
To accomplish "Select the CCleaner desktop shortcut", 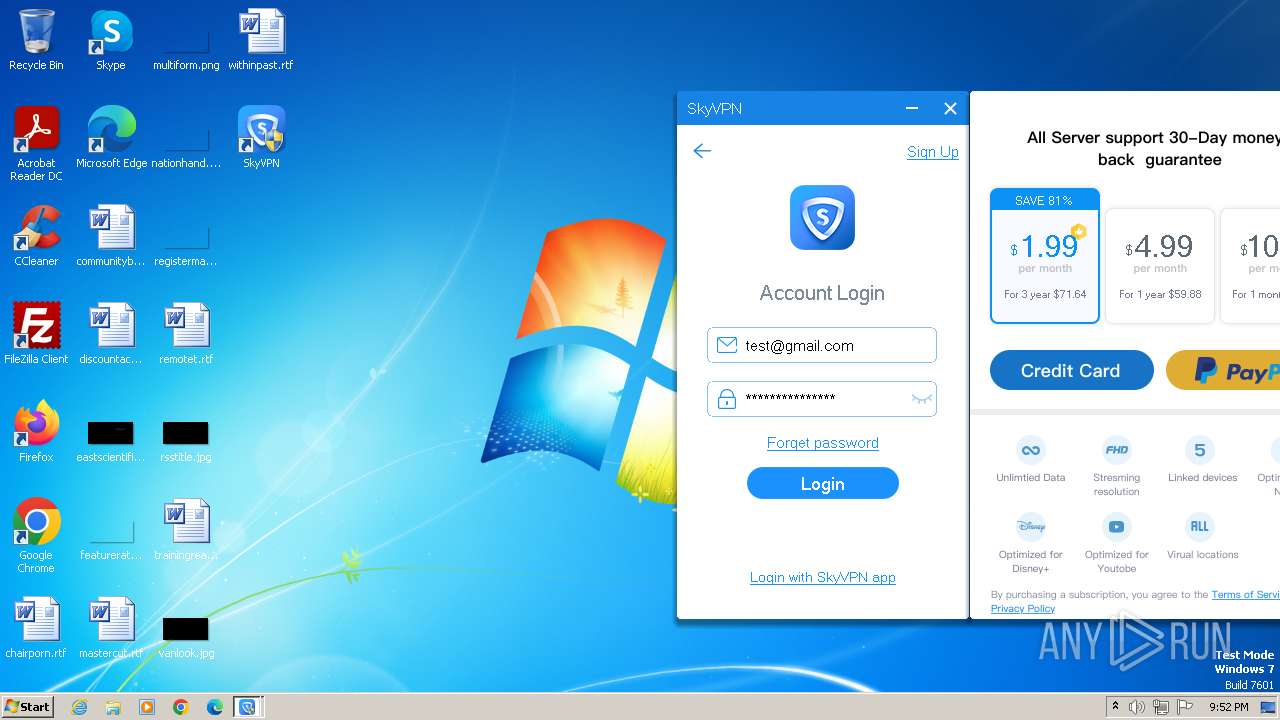I will tap(36, 236).
